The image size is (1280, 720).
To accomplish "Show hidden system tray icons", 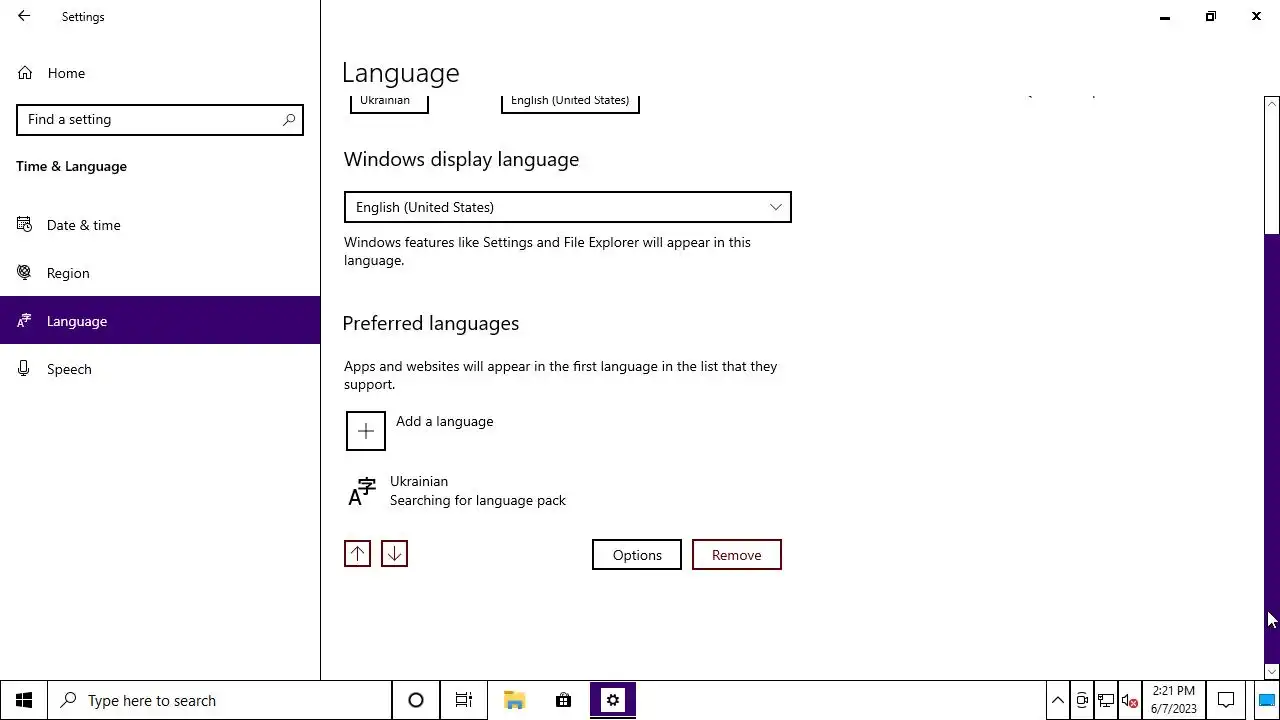I will coord(1058,700).
